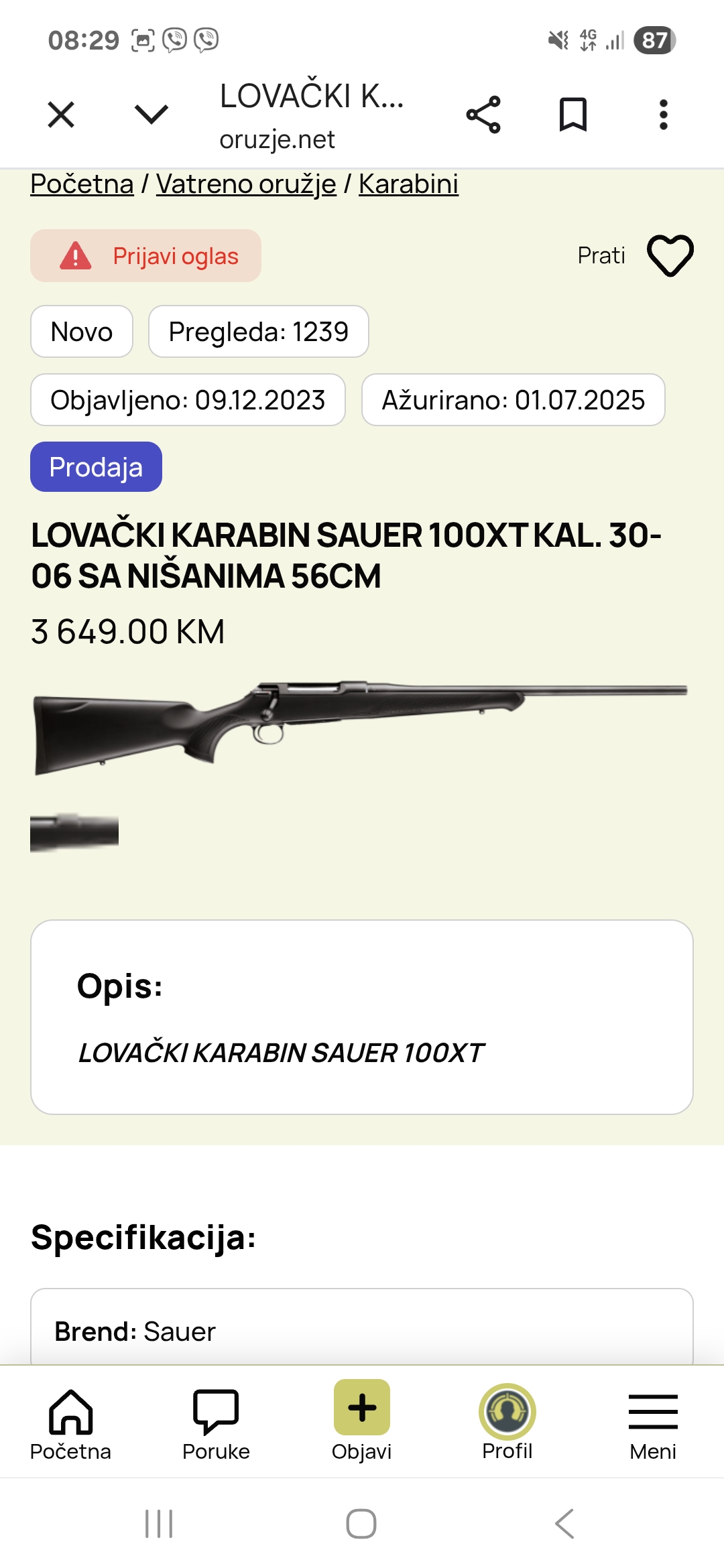Close the in-app browser tab
This screenshot has height=1568, width=724.
(x=61, y=115)
